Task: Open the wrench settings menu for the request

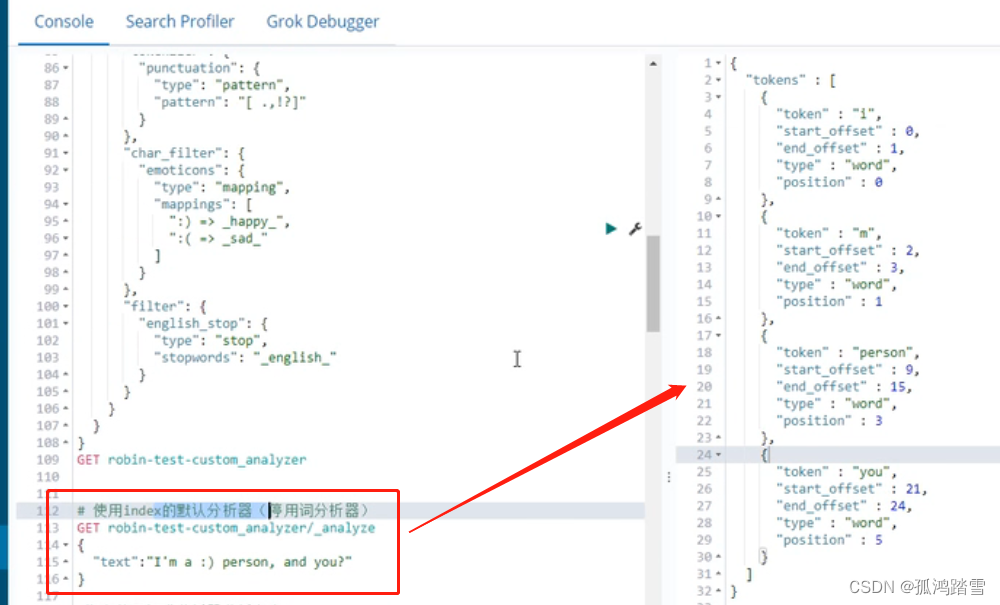Action: (635, 228)
